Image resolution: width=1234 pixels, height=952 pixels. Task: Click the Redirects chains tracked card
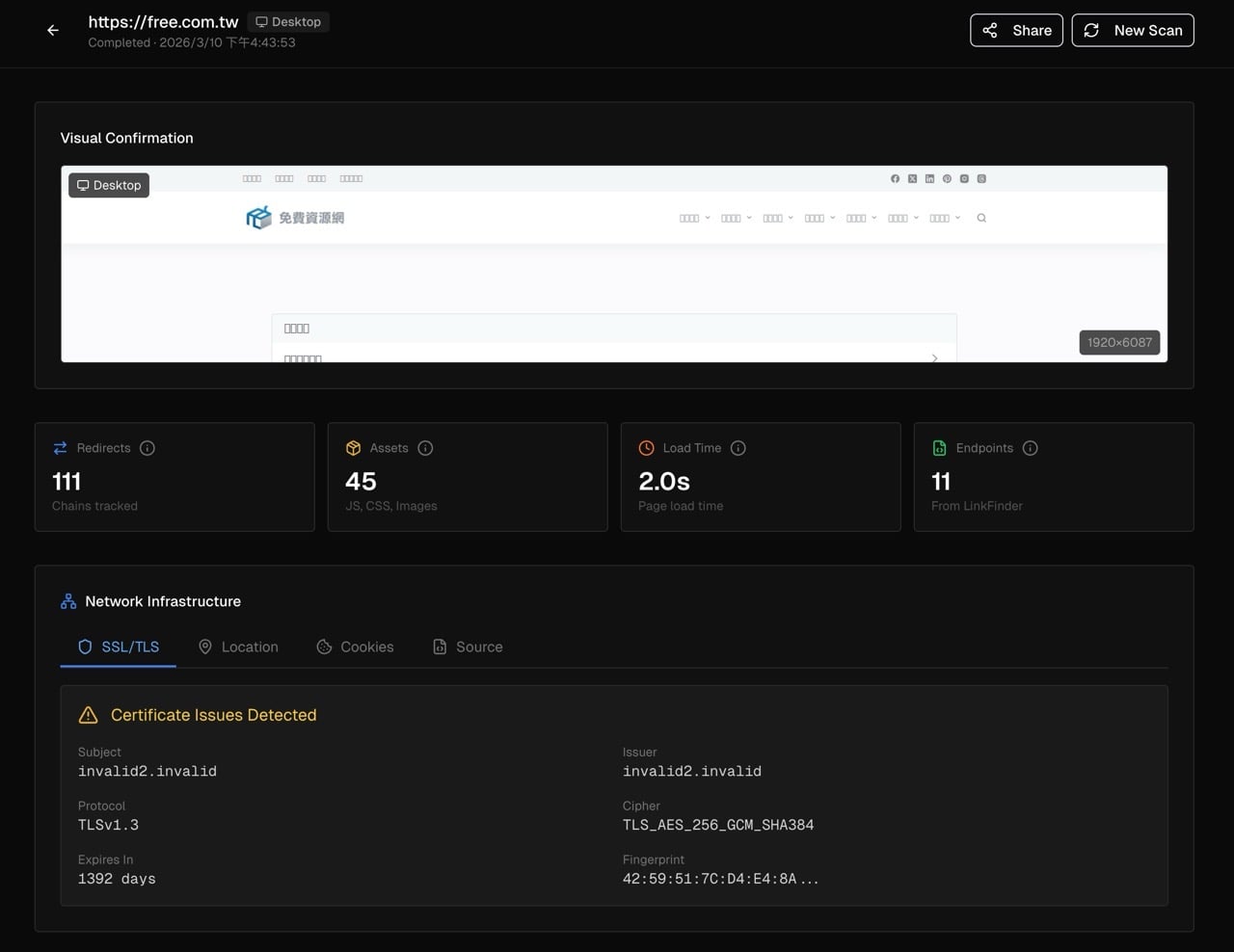point(174,477)
